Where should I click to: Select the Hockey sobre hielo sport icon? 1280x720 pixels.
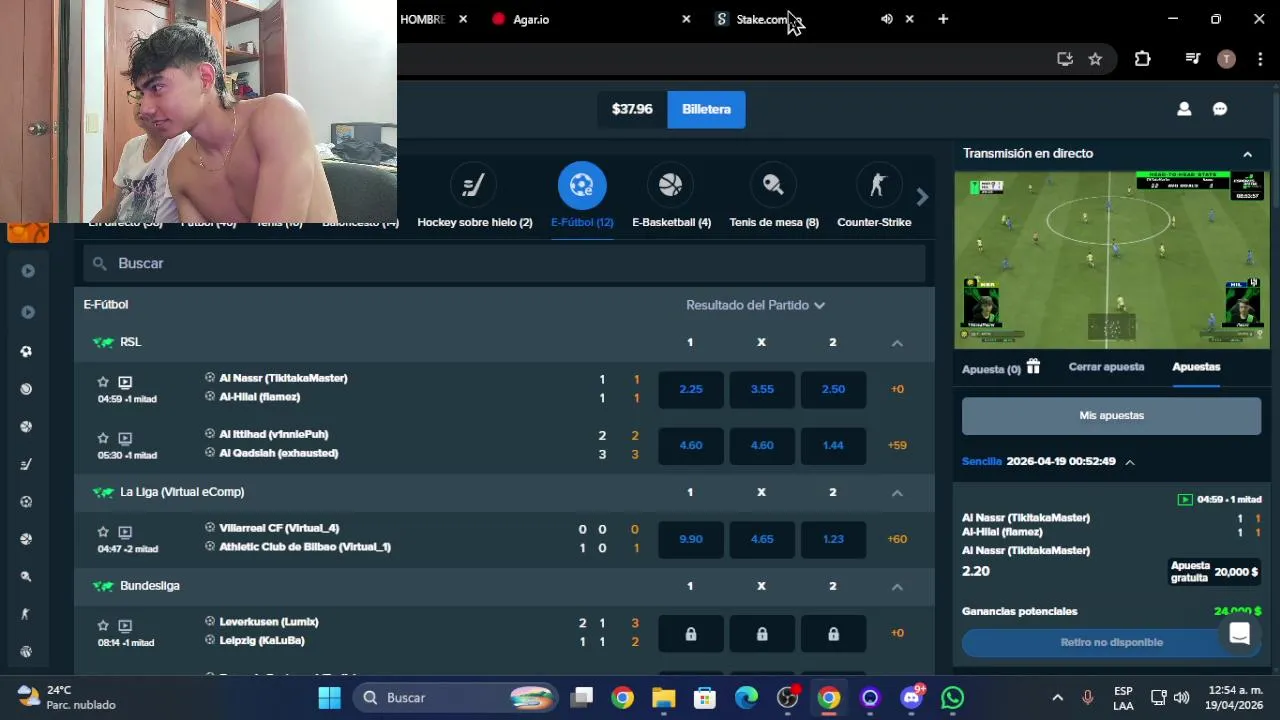474,186
